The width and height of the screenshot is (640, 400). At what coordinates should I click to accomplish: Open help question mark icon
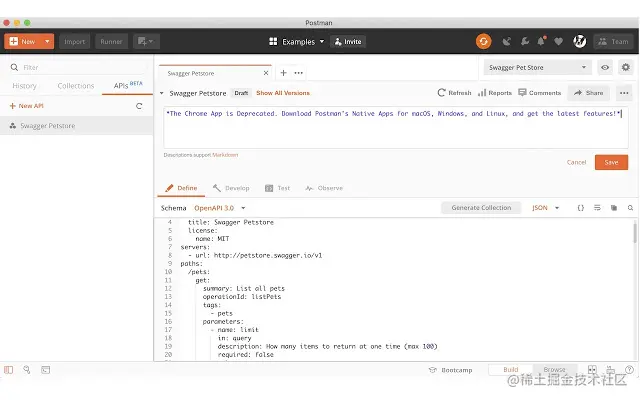pos(629,369)
